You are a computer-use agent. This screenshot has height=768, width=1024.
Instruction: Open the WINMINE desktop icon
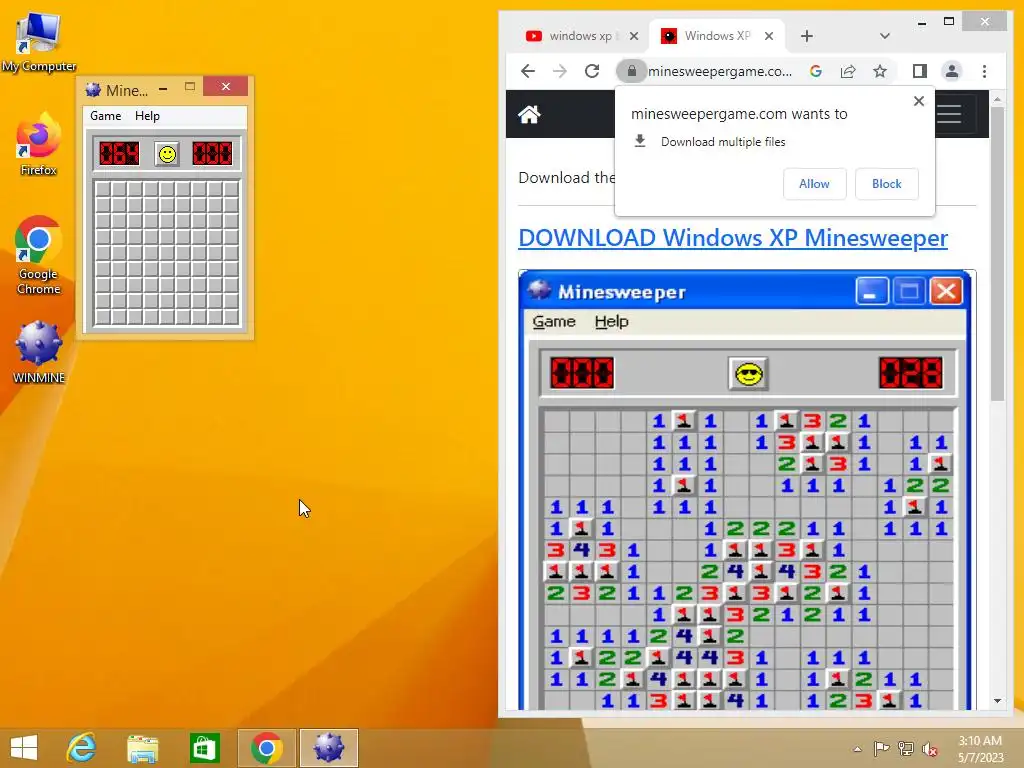(x=39, y=351)
